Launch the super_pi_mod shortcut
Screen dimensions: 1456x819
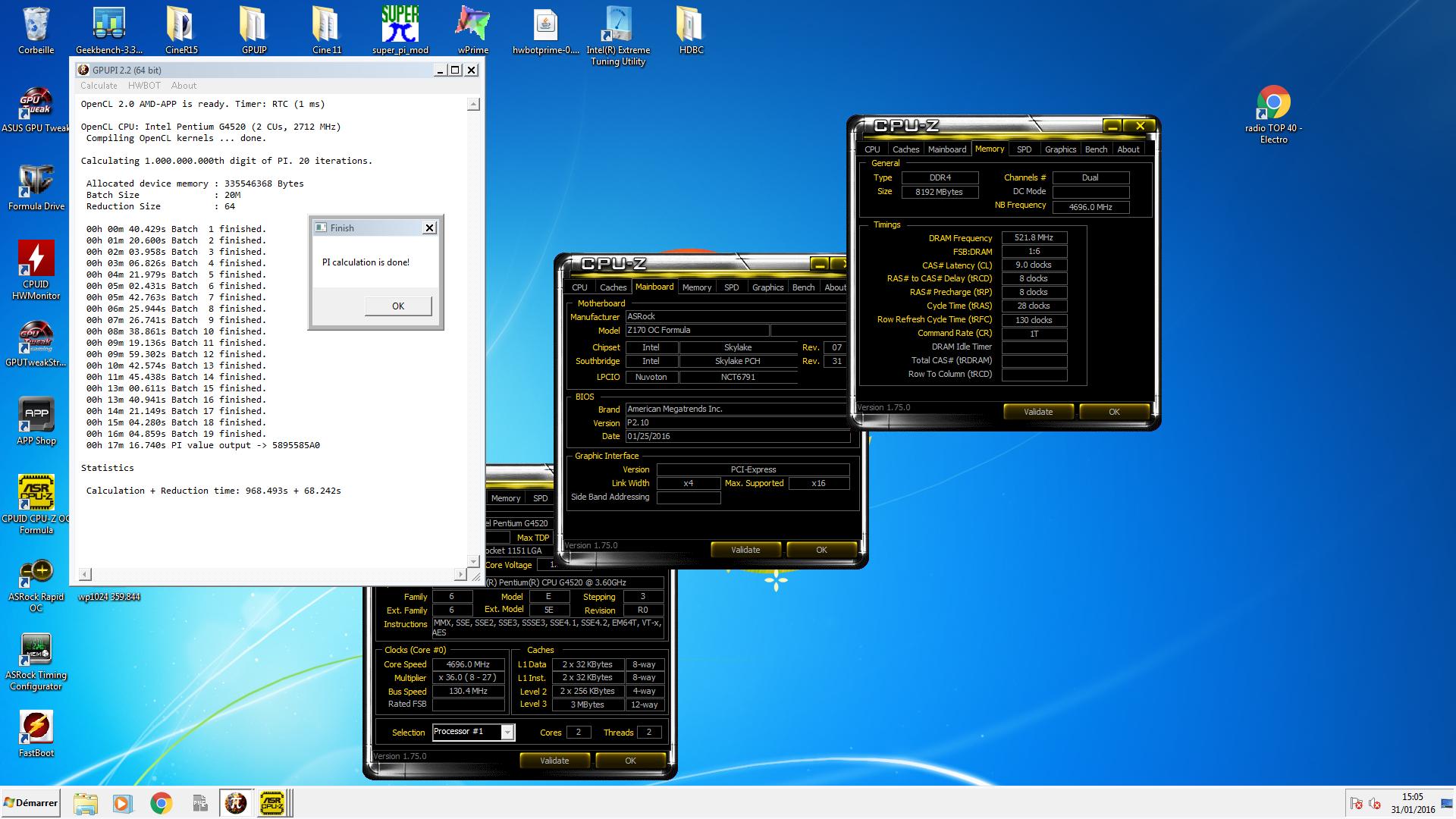400,29
